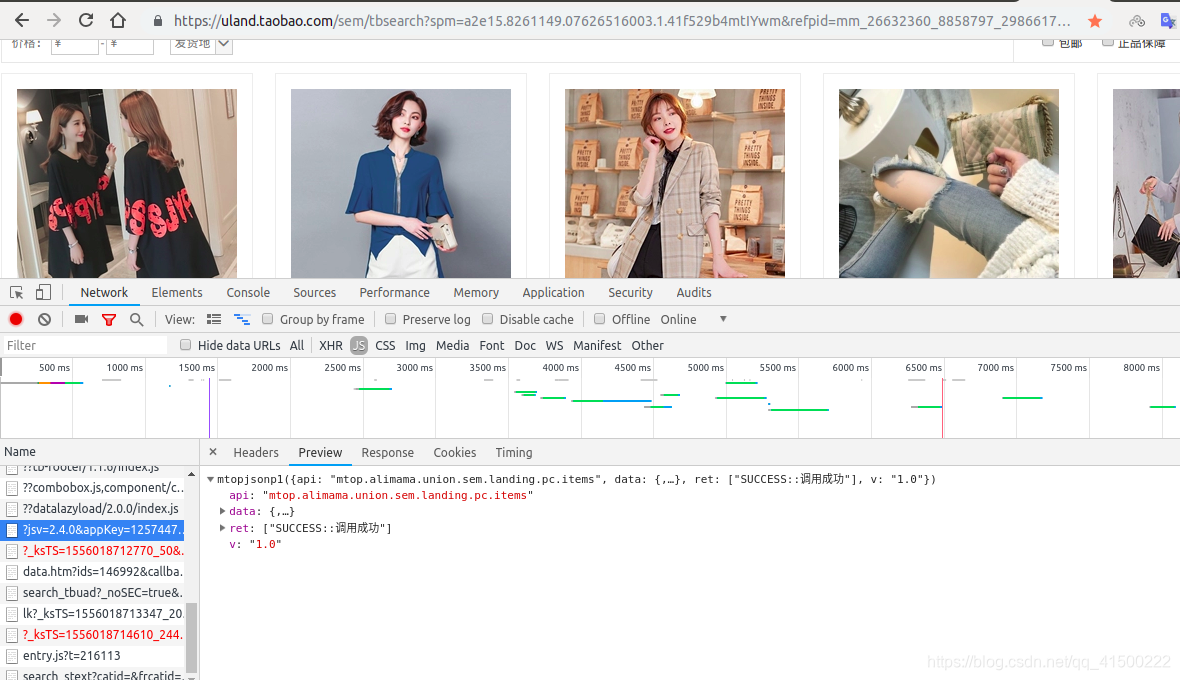Select the JS filter type

359,345
